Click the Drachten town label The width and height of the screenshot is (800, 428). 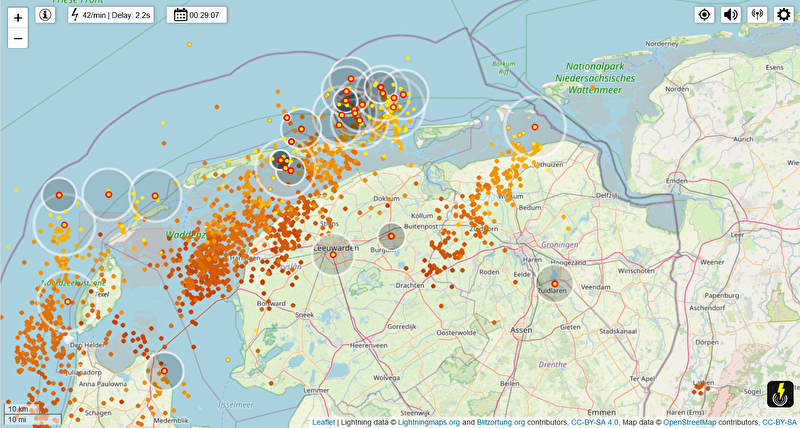[411, 285]
